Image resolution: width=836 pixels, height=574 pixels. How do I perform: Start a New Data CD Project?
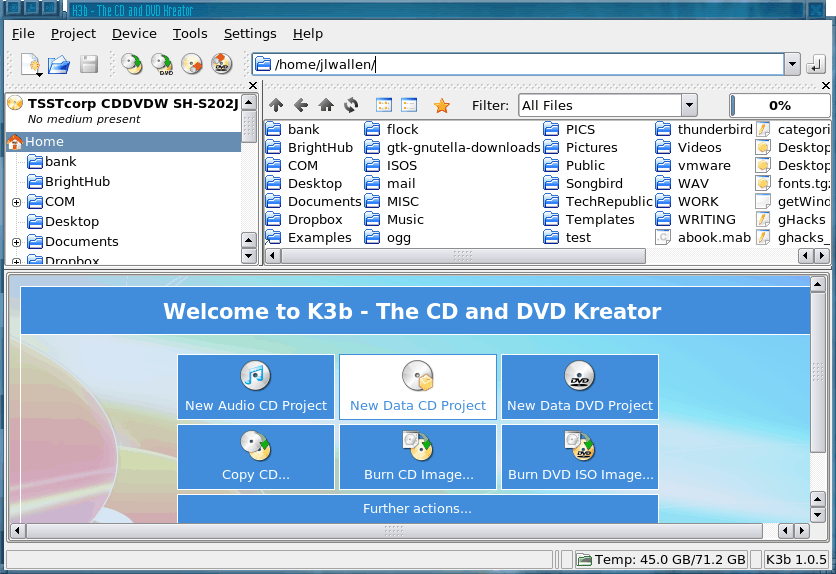click(x=418, y=387)
